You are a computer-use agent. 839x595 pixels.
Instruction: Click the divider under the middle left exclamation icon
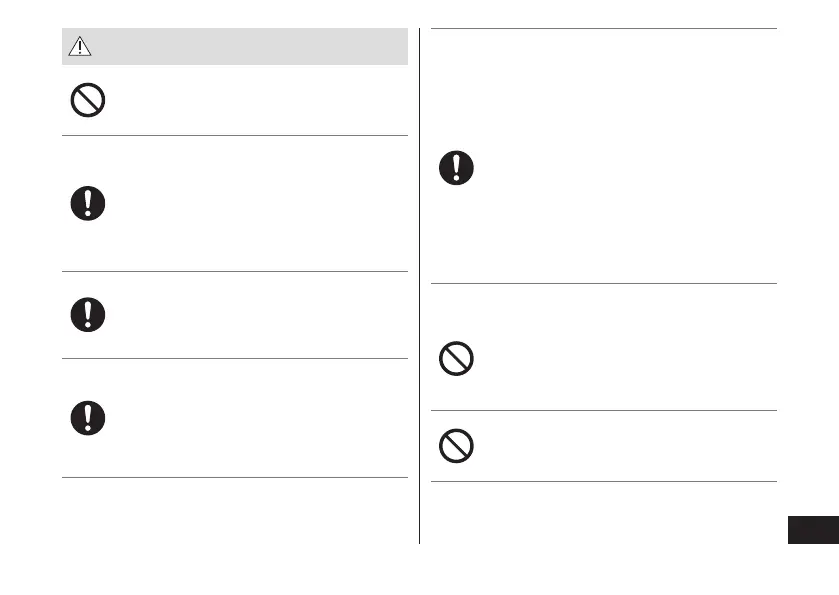pyautogui.click(x=235, y=358)
